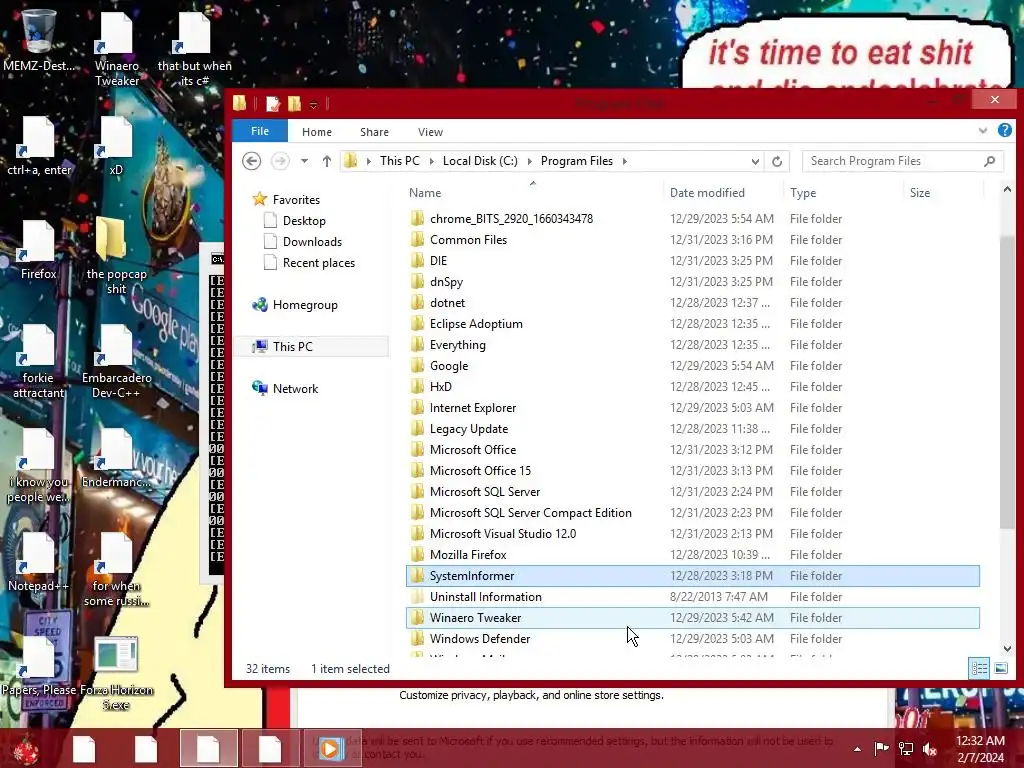The width and height of the screenshot is (1024, 768).
Task: Expand breadcrumb arrow after This PC
Action: click(x=431, y=161)
